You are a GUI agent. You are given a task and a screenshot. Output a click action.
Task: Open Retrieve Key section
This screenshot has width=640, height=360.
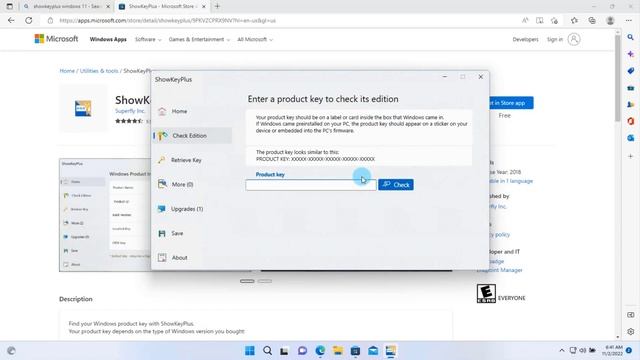[192, 160]
